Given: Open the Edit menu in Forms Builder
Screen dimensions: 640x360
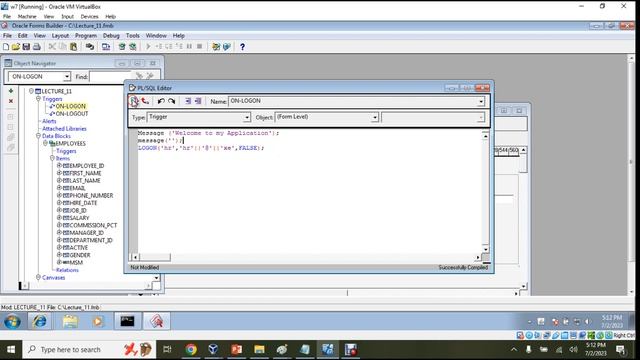Looking at the screenshot, I should coord(22,36).
